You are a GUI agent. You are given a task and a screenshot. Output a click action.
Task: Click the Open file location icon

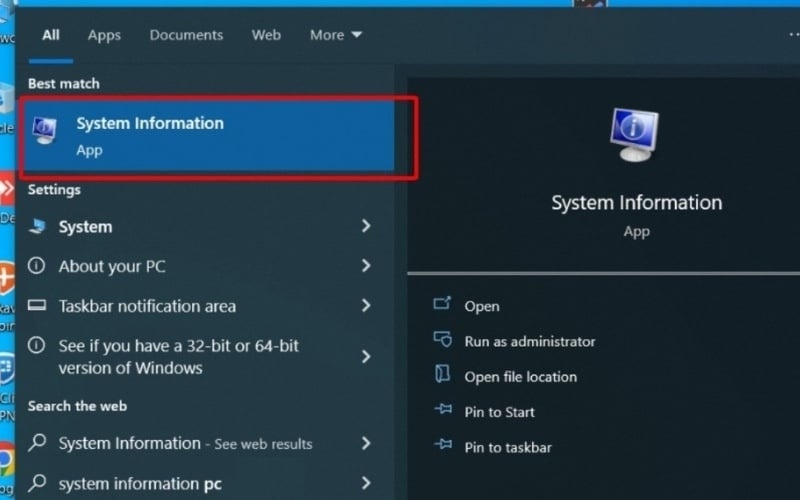point(442,374)
